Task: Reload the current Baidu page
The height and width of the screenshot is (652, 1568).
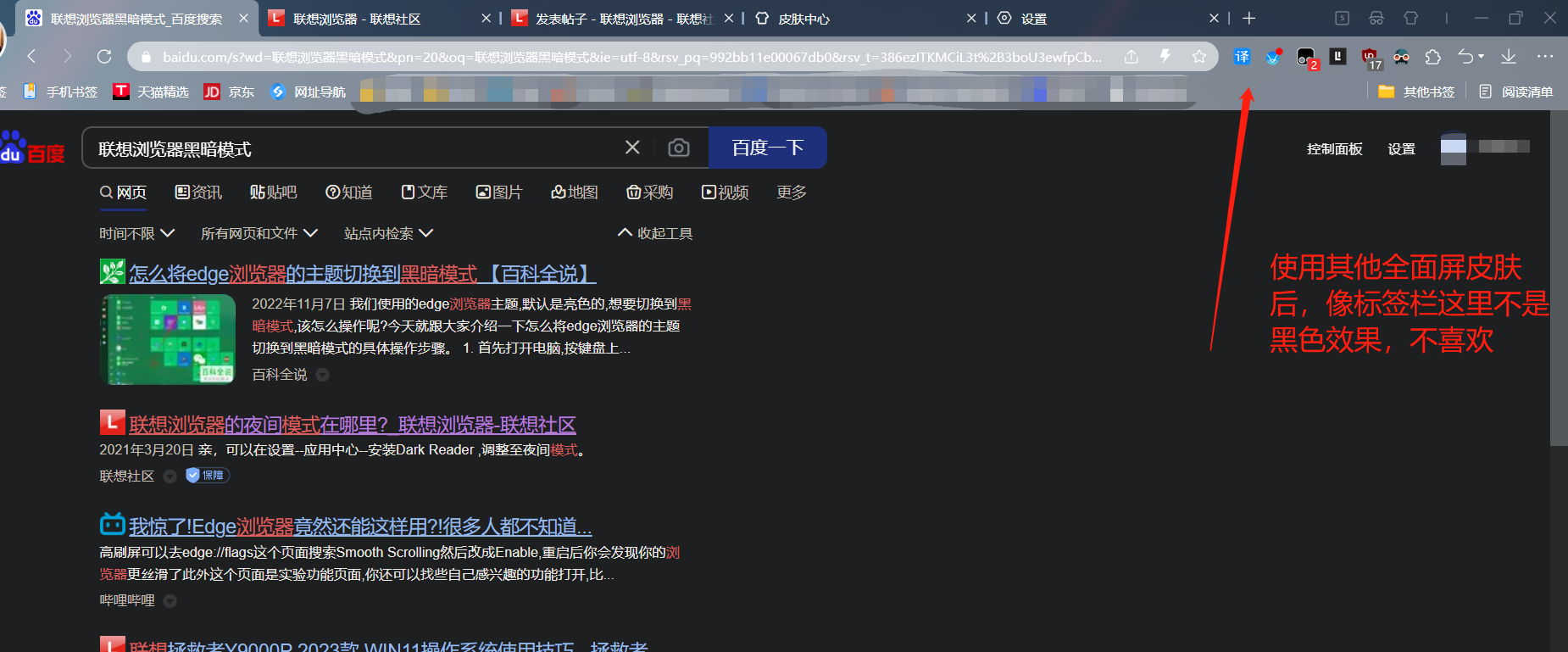Action: pyautogui.click(x=104, y=56)
